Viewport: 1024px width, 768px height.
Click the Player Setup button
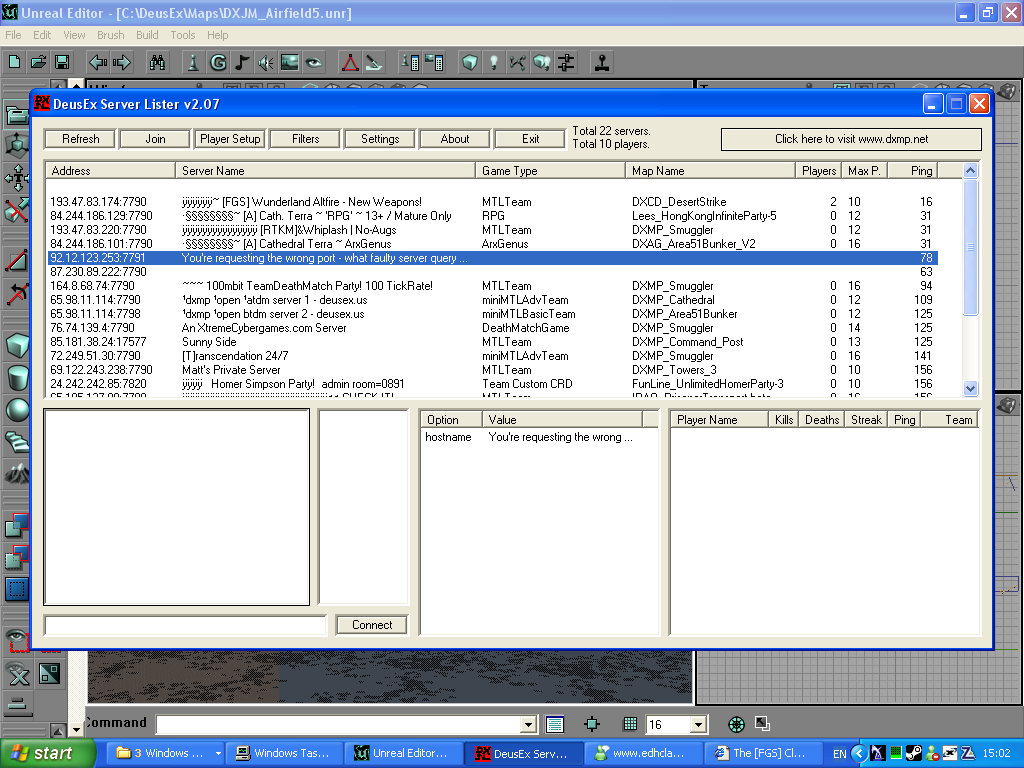pos(230,138)
